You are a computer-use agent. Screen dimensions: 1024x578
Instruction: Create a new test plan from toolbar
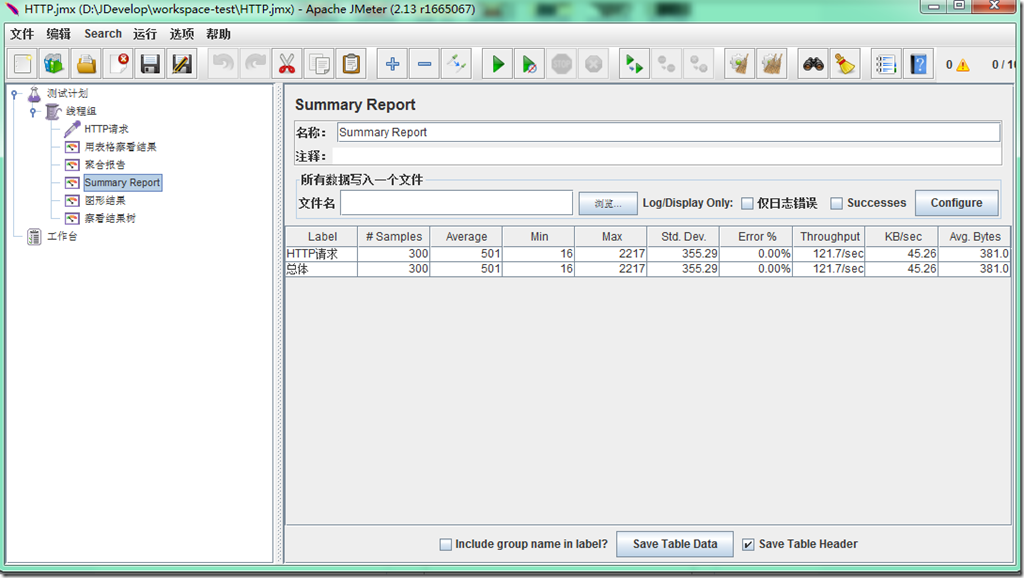point(23,64)
